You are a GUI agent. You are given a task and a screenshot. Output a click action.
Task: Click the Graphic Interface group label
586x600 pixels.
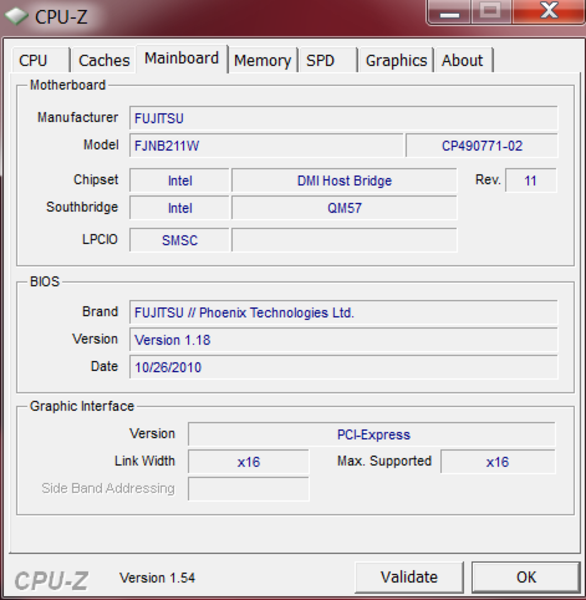coord(82,406)
